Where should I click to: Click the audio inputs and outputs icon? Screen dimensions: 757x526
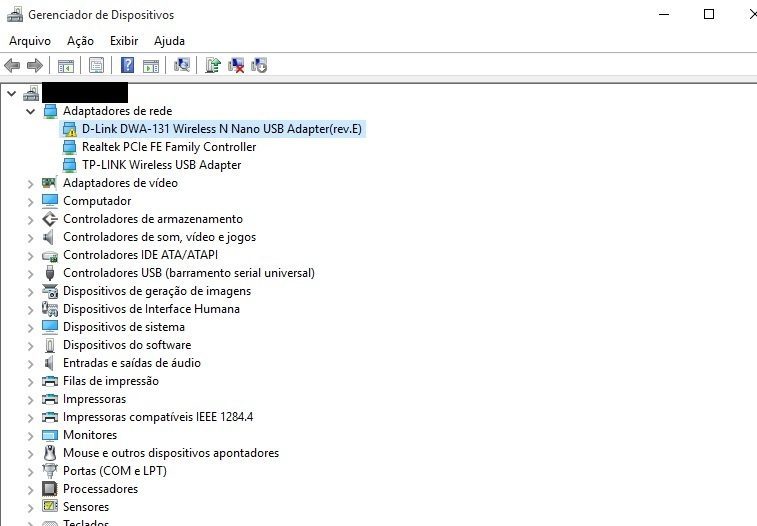pos(49,363)
